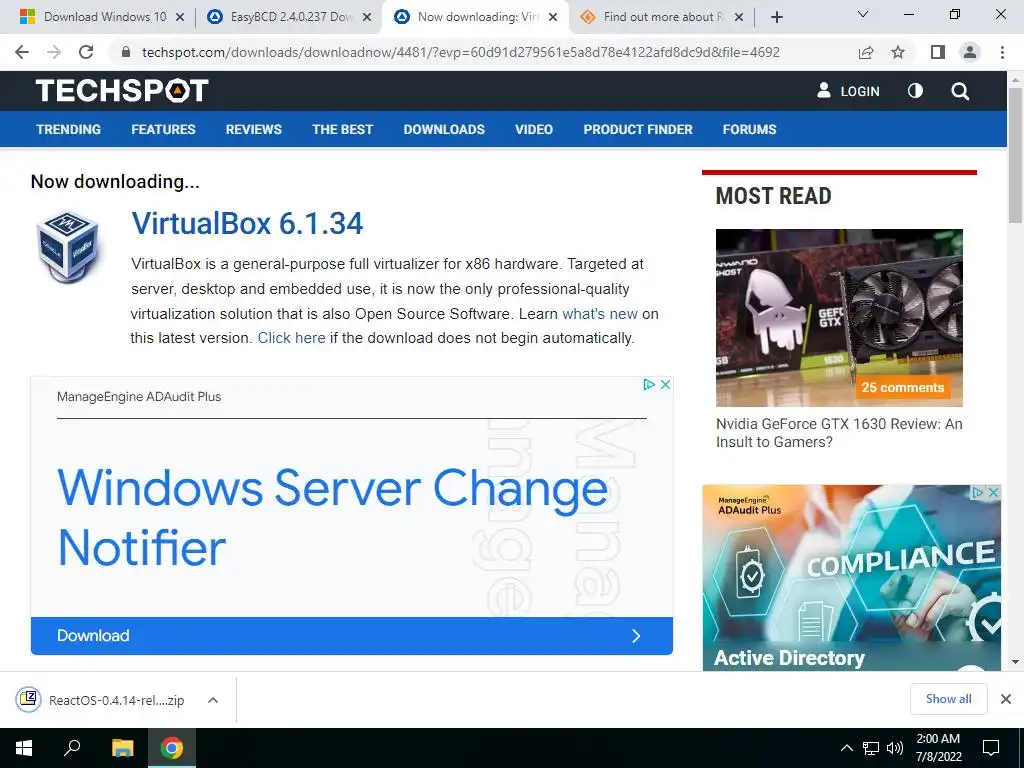Close the downloads bar
Screen dimensions: 1024x768
[1006, 699]
